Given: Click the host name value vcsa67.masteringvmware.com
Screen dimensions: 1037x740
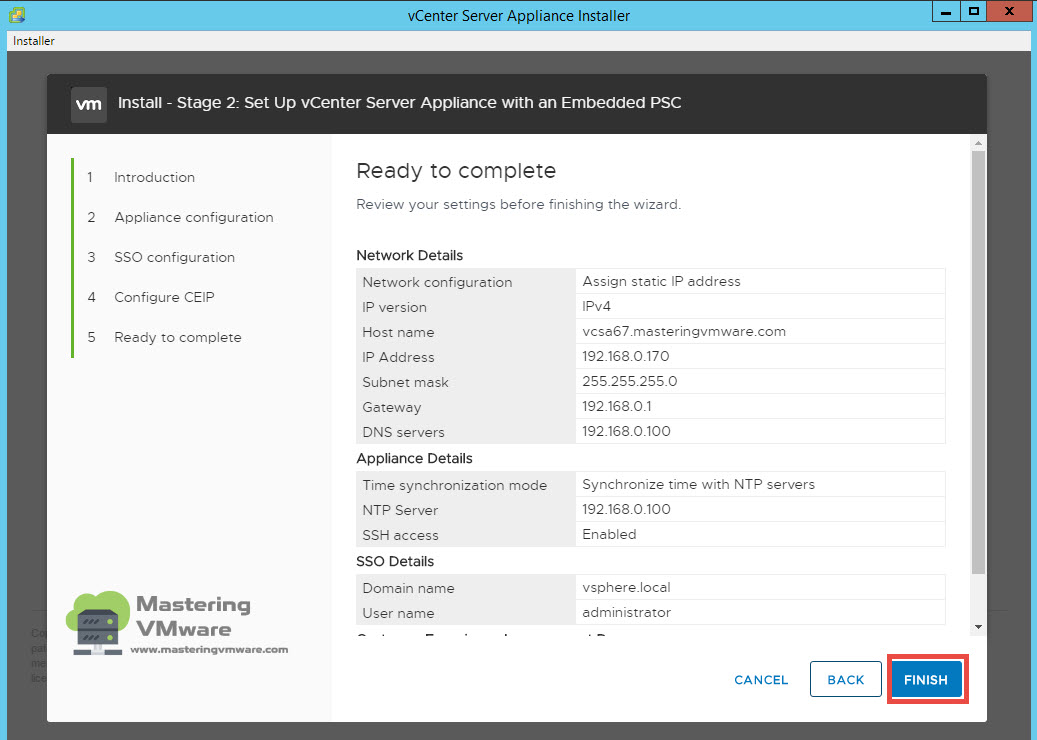Looking at the screenshot, I should pos(684,331).
